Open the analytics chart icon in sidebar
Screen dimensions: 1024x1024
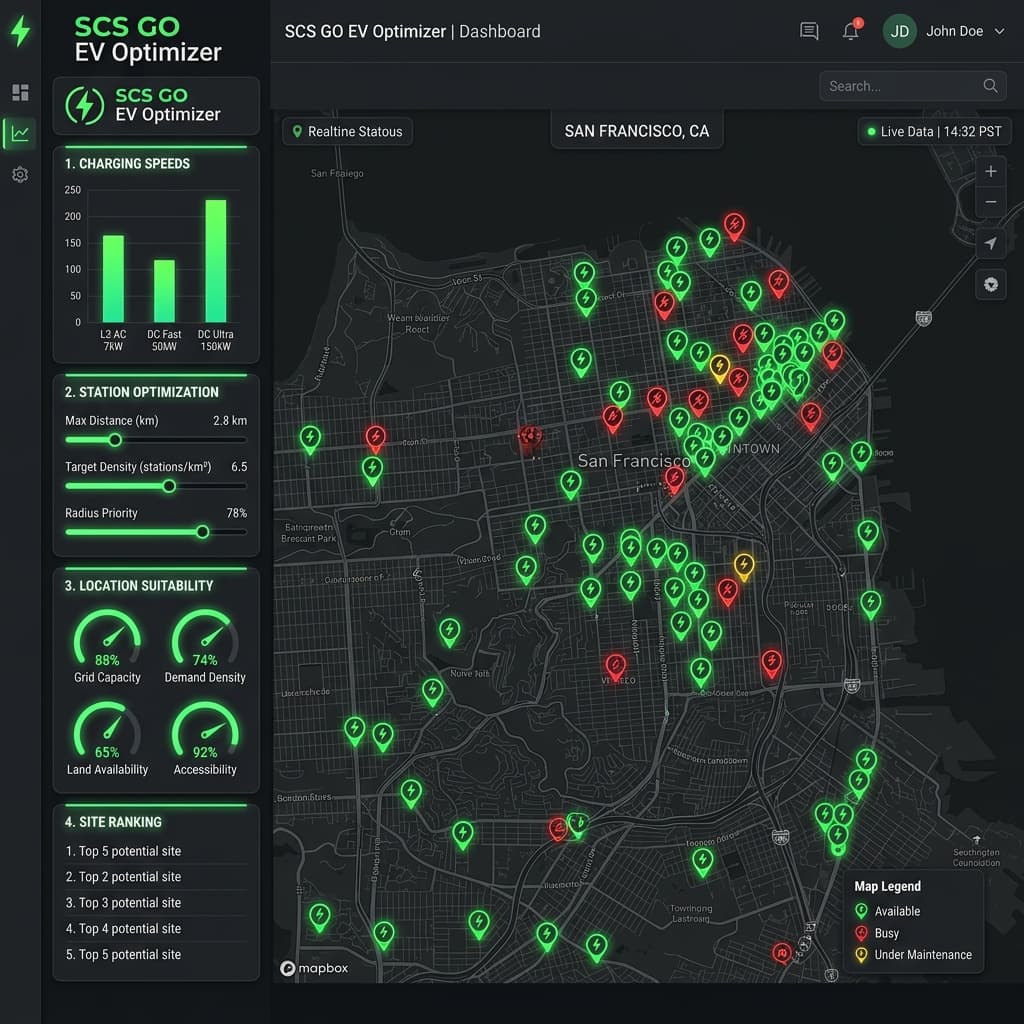pos(20,134)
